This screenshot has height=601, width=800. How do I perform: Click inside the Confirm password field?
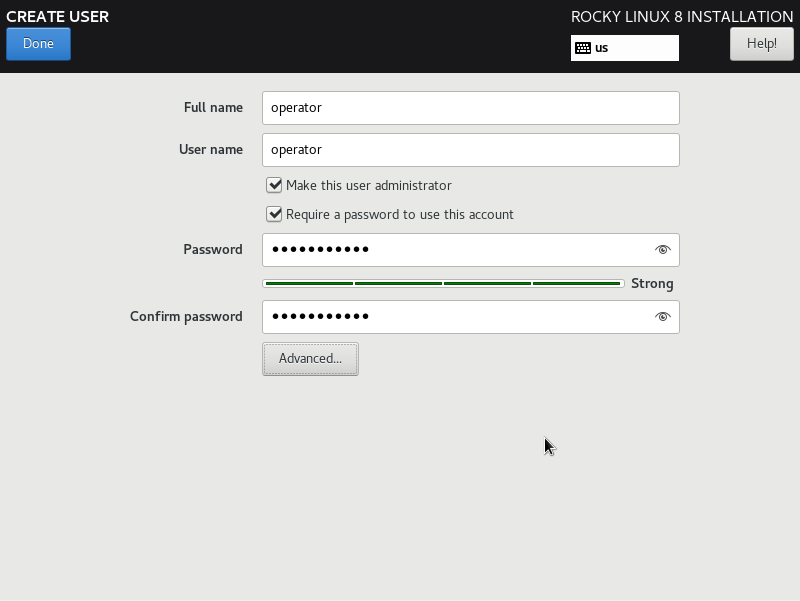pos(455,317)
